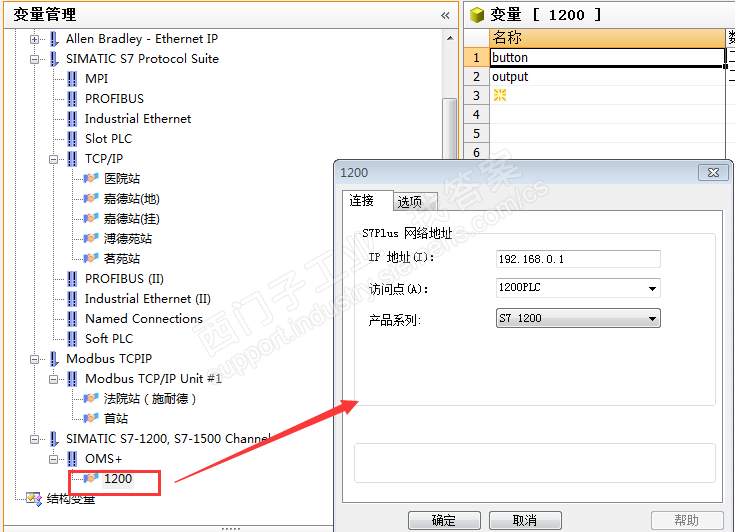Viewport: 735px width, 532px height.
Task: Click the 溥德苑站 connection icon
Action: pyautogui.click(x=91, y=238)
